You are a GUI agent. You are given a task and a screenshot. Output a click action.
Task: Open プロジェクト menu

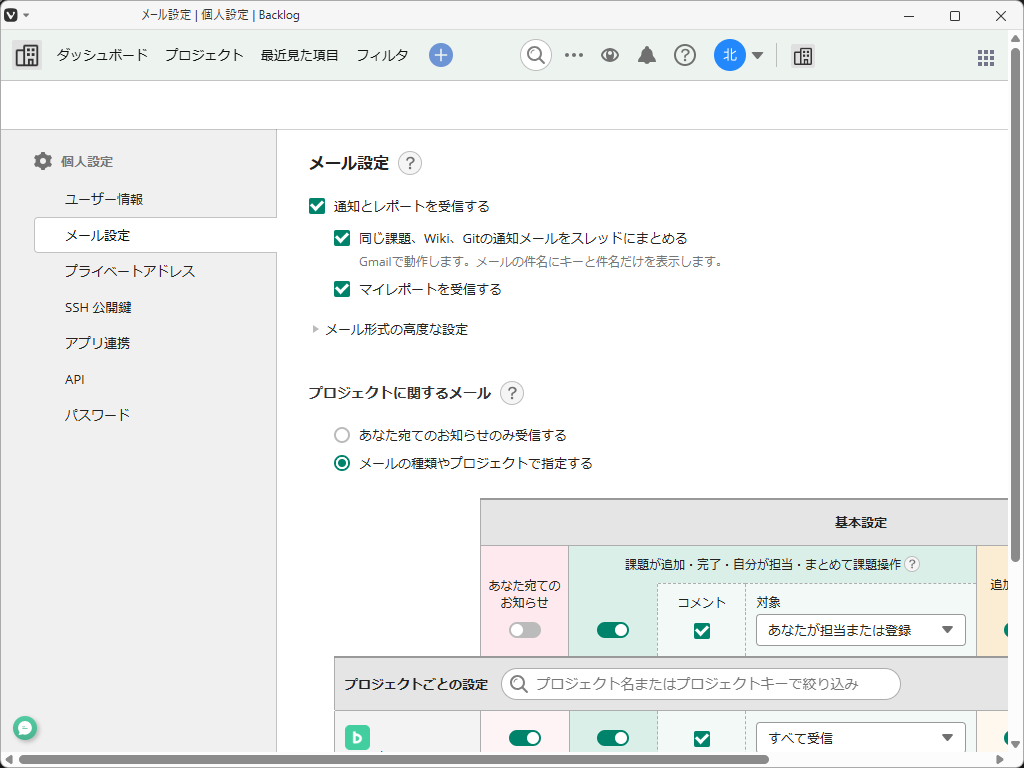coord(204,56)
